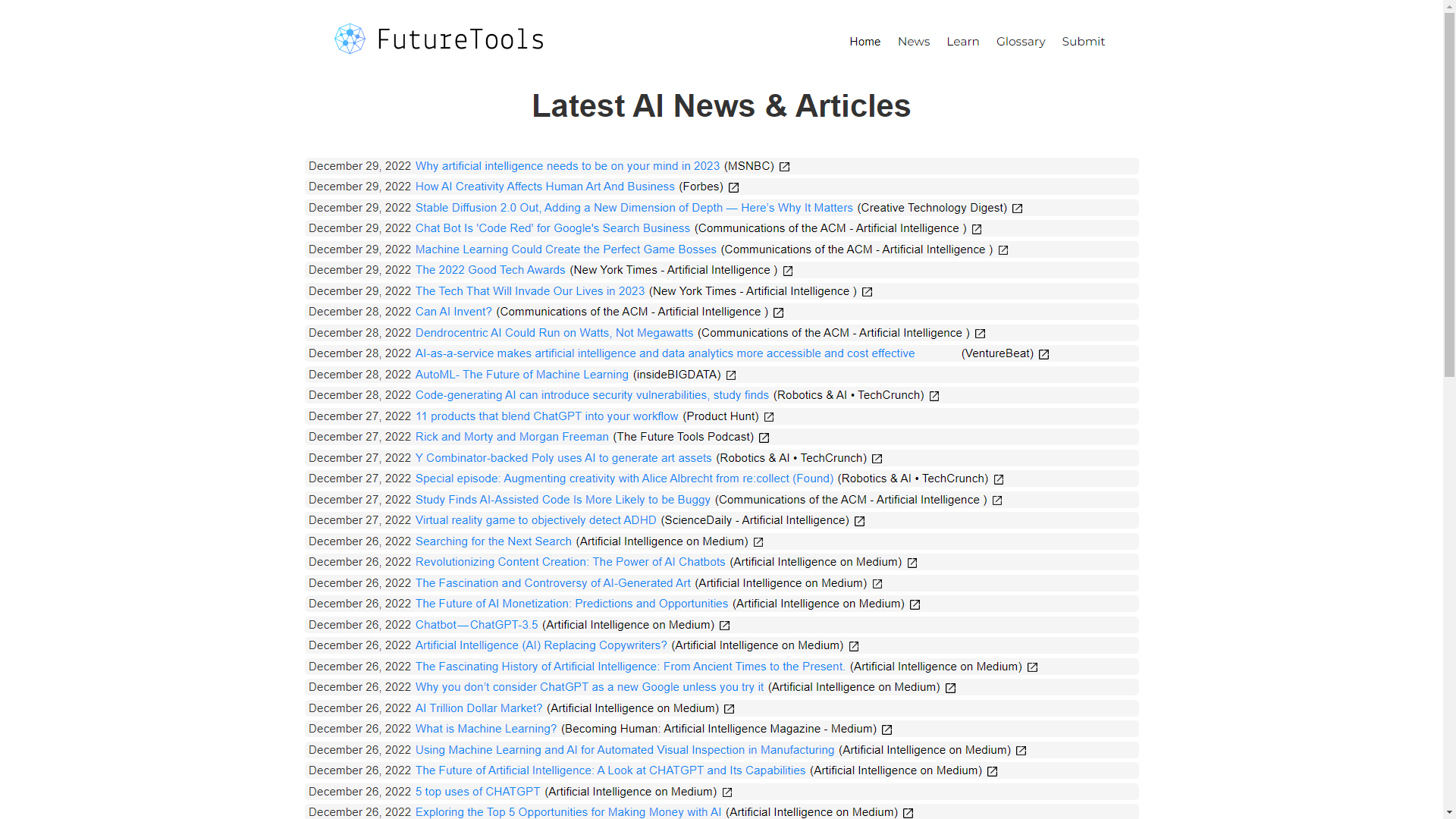Open external icon on Code-generating AI vulnerabilities row
This screenshot has width=1456, height=819.
pyautogui.click(x=935, y=396)
